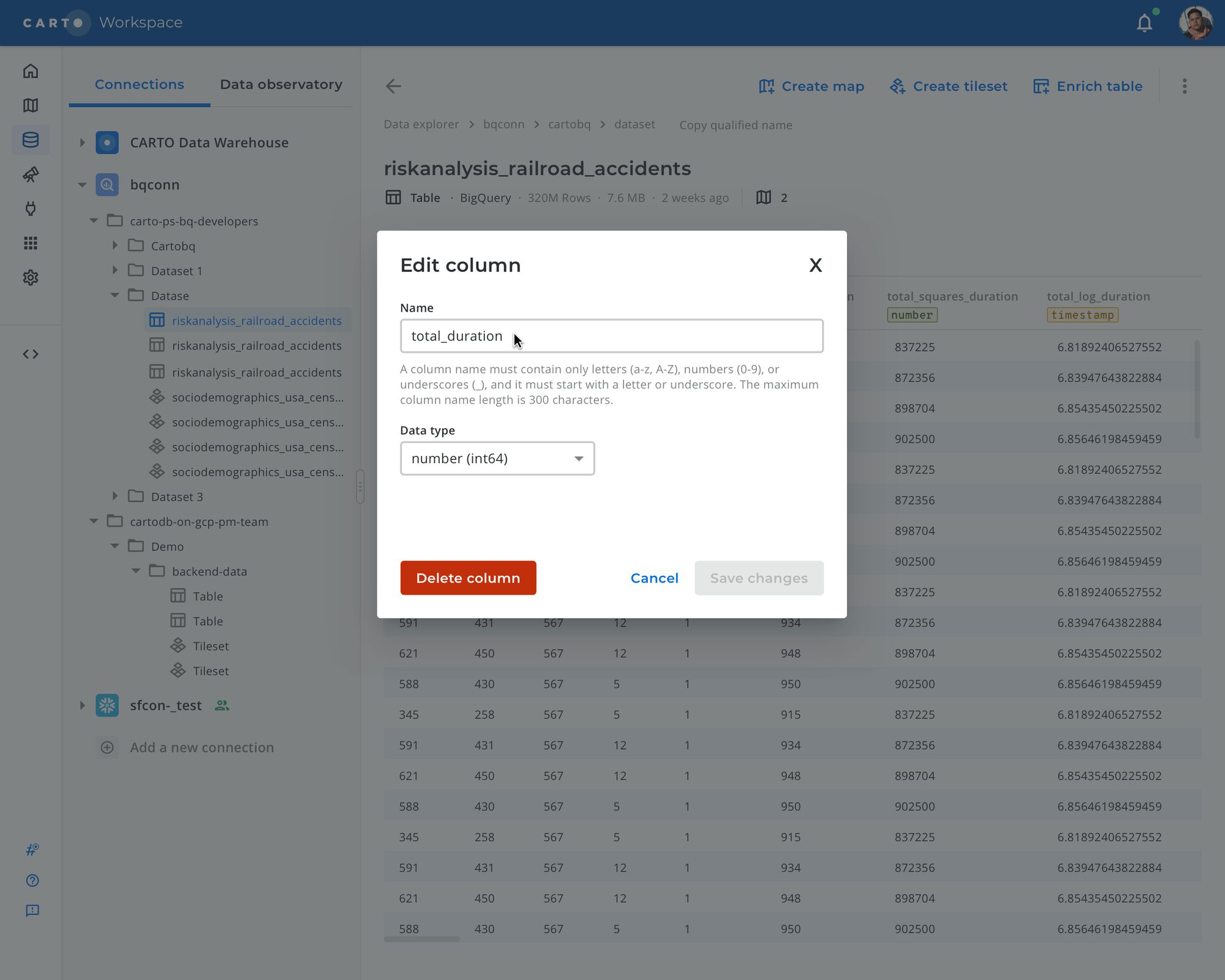Open the Developers code brackets icon
1225x980 pixels.
coord(31,354)
